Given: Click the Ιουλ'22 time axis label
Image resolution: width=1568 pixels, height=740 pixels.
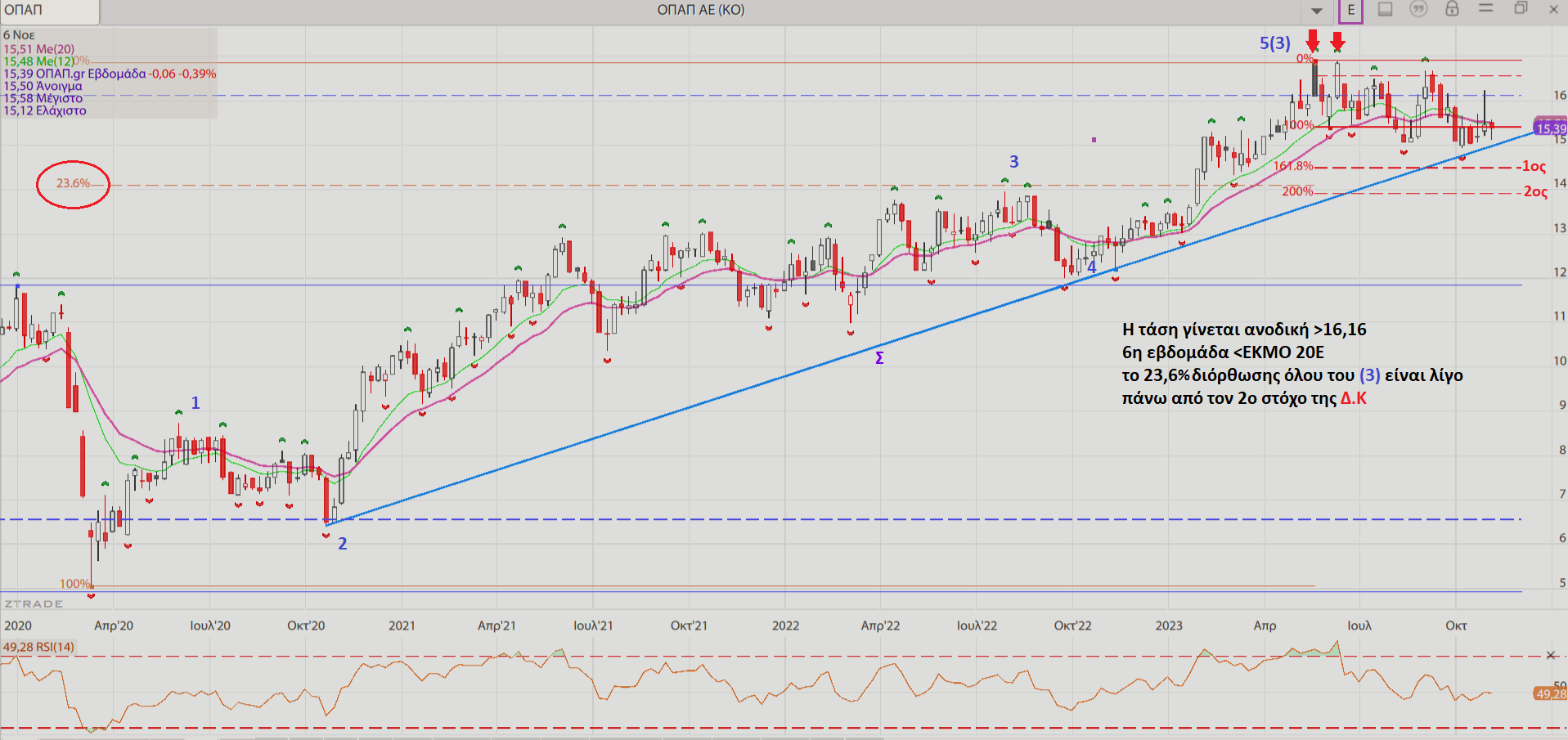Looking at the screenshot, I should (977, 626).
